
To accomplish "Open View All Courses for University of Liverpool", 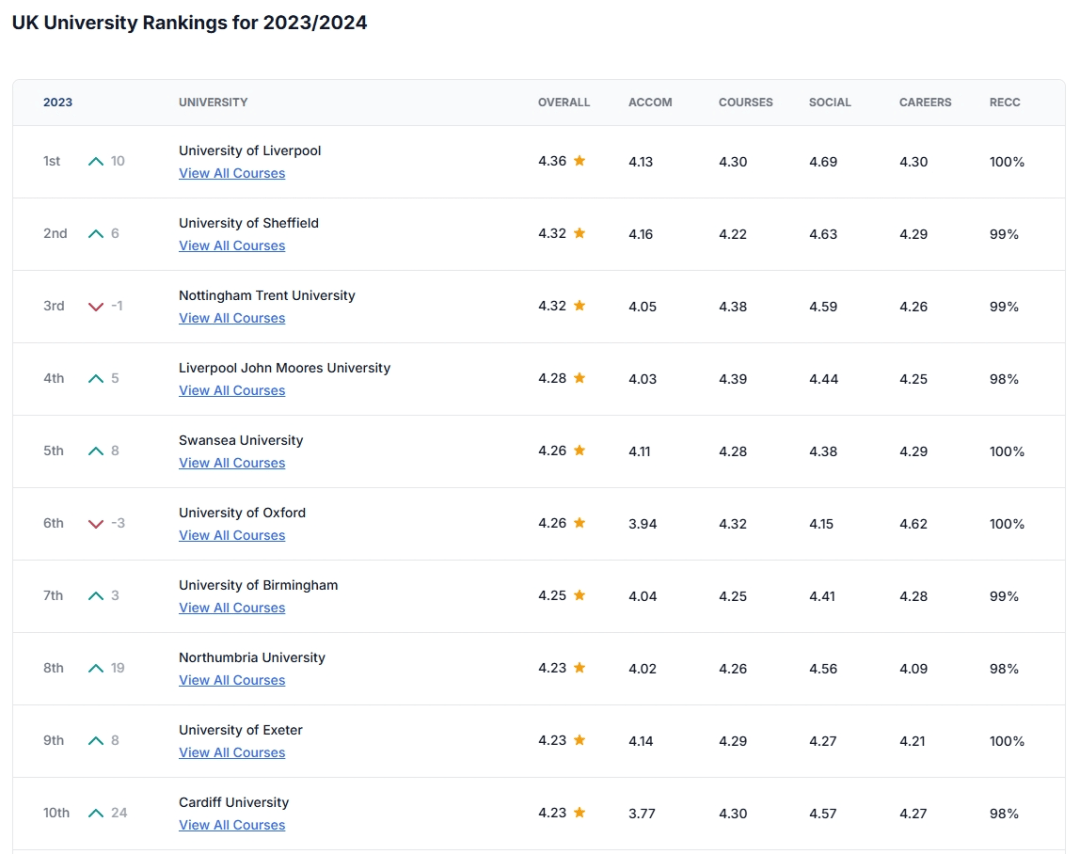I will pyautogui.click(x=232, y=173).
